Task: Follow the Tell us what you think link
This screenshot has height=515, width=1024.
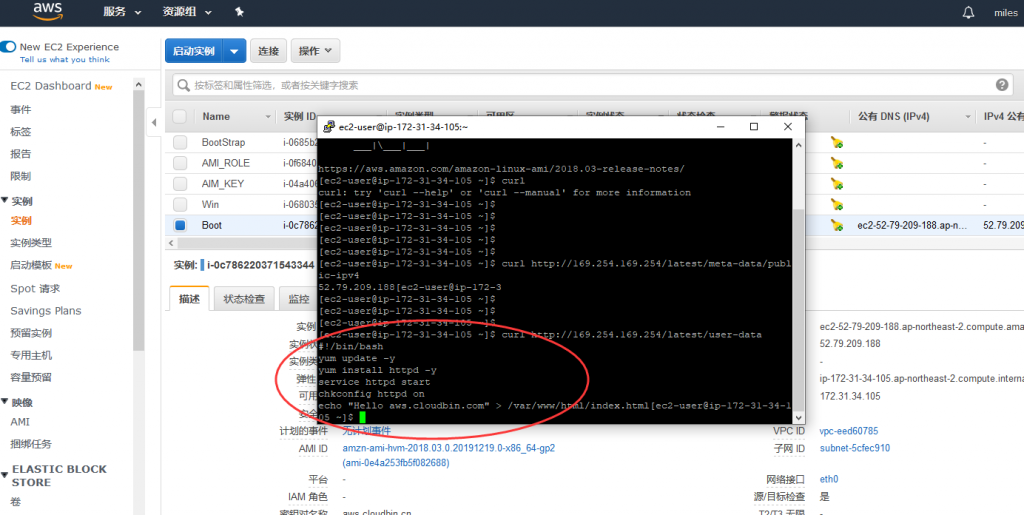Action: 65,59
